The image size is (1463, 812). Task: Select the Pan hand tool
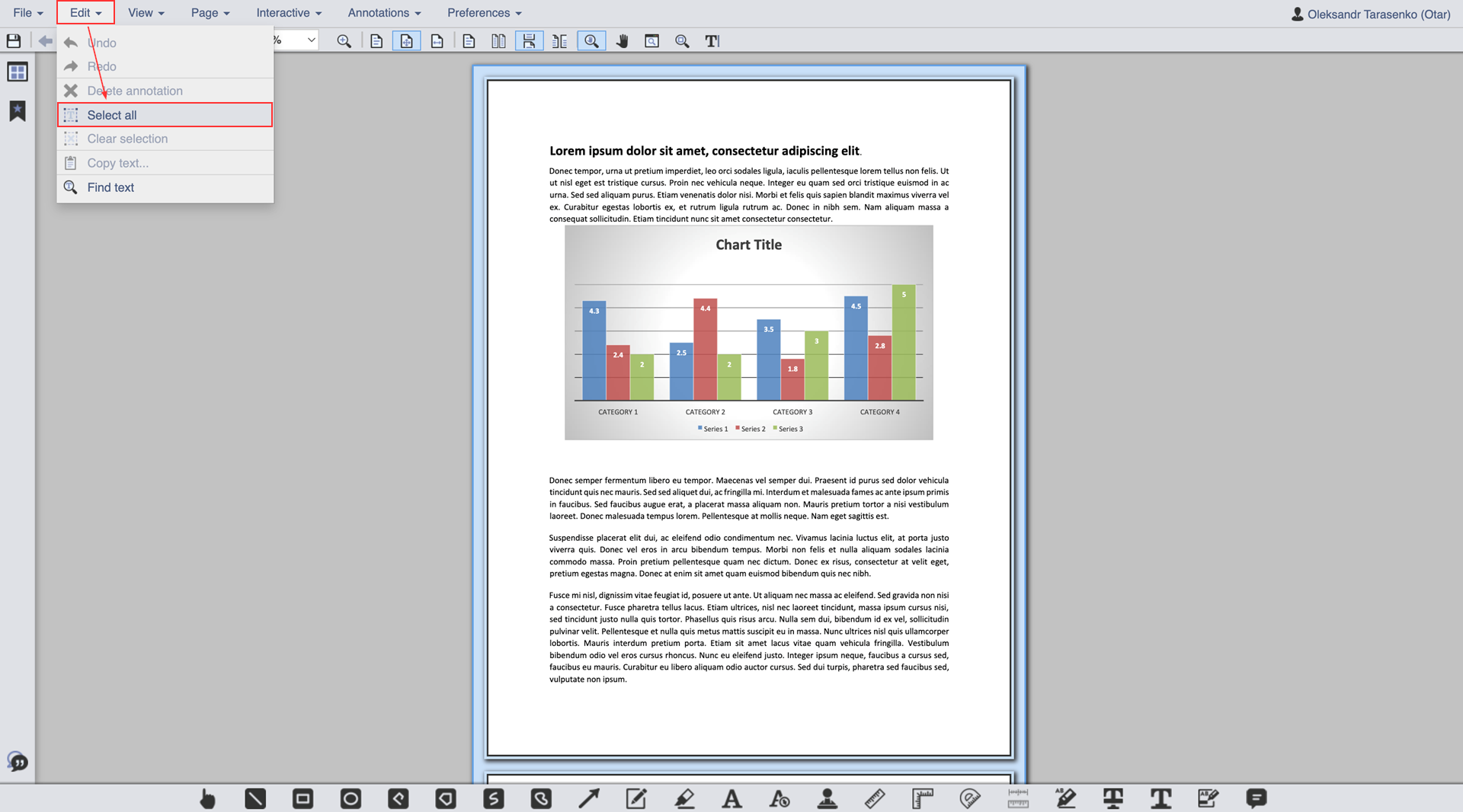pyautogui.click(x=622, y=41)
